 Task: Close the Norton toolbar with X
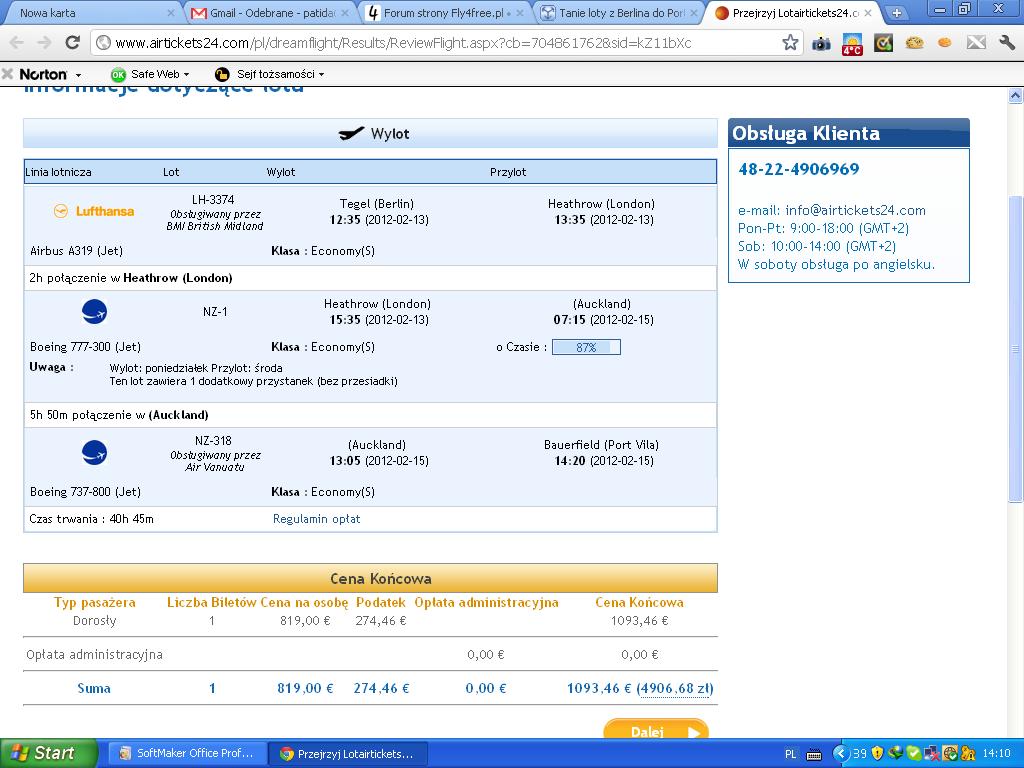(7, 74)
